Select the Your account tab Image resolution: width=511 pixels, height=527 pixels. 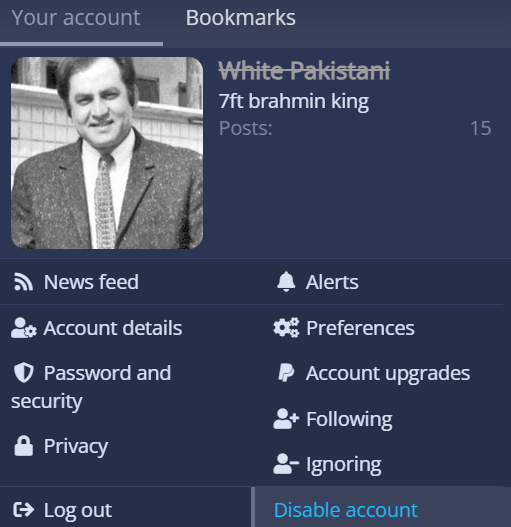[76, 17]
